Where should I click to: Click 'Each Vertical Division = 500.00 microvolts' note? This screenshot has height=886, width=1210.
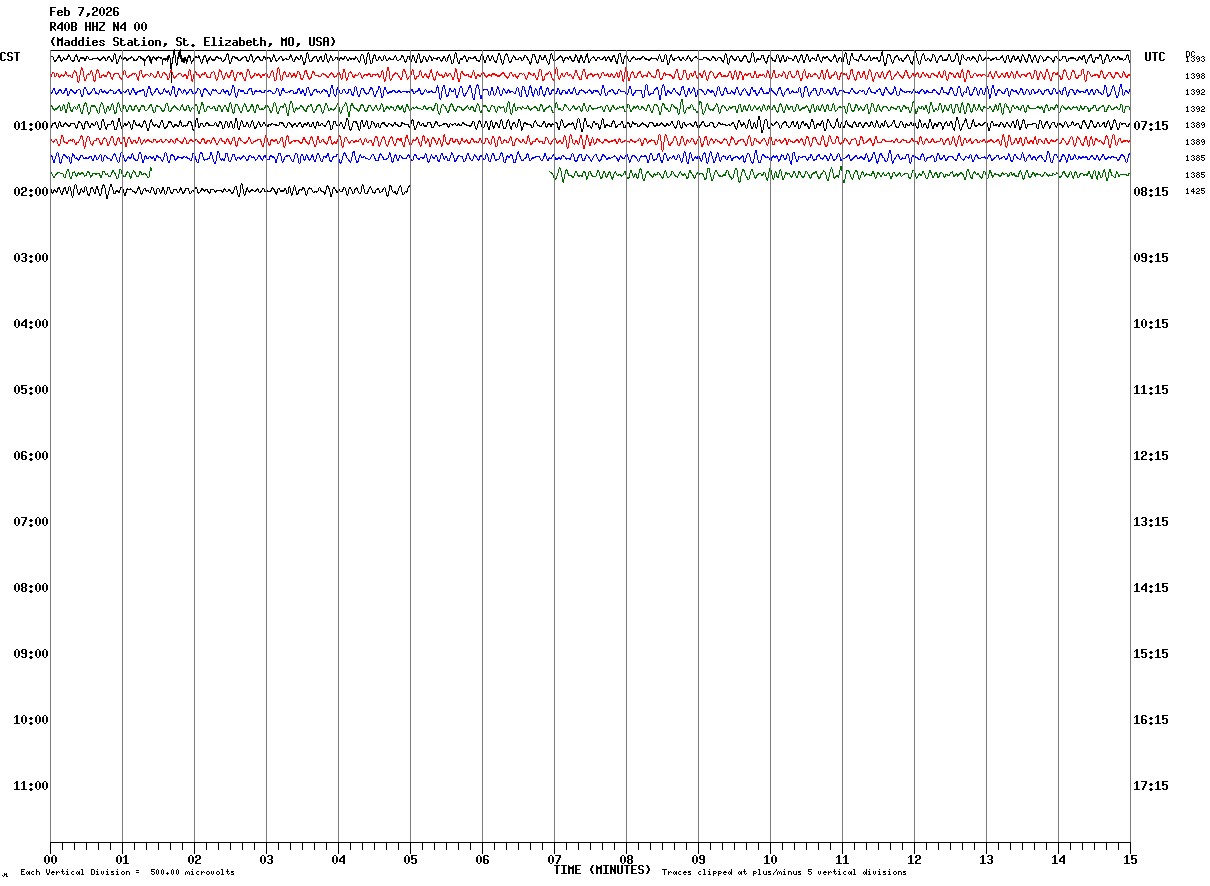[x=127, y=873]
